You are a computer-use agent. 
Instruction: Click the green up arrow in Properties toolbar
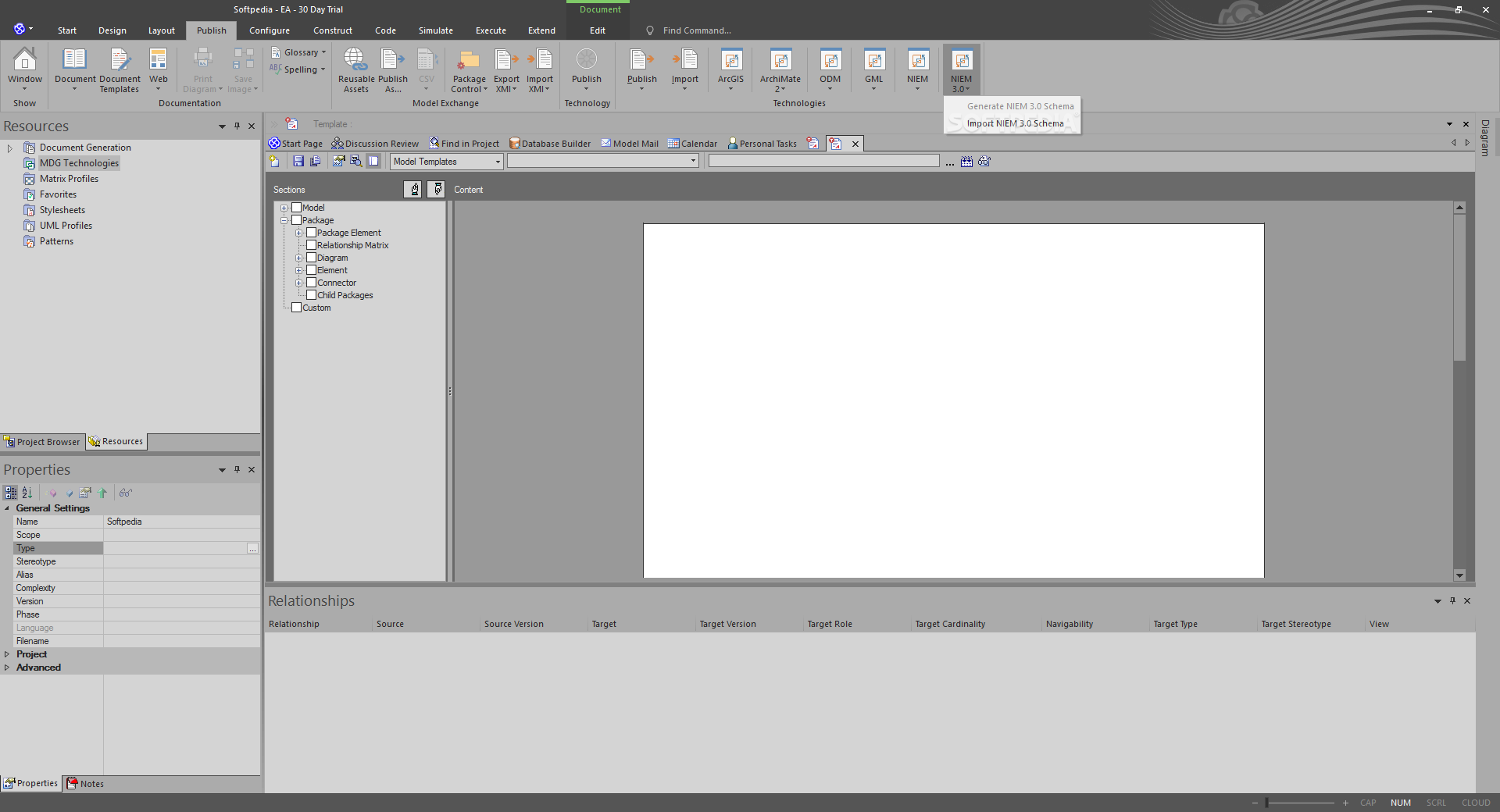coord(102,493)
